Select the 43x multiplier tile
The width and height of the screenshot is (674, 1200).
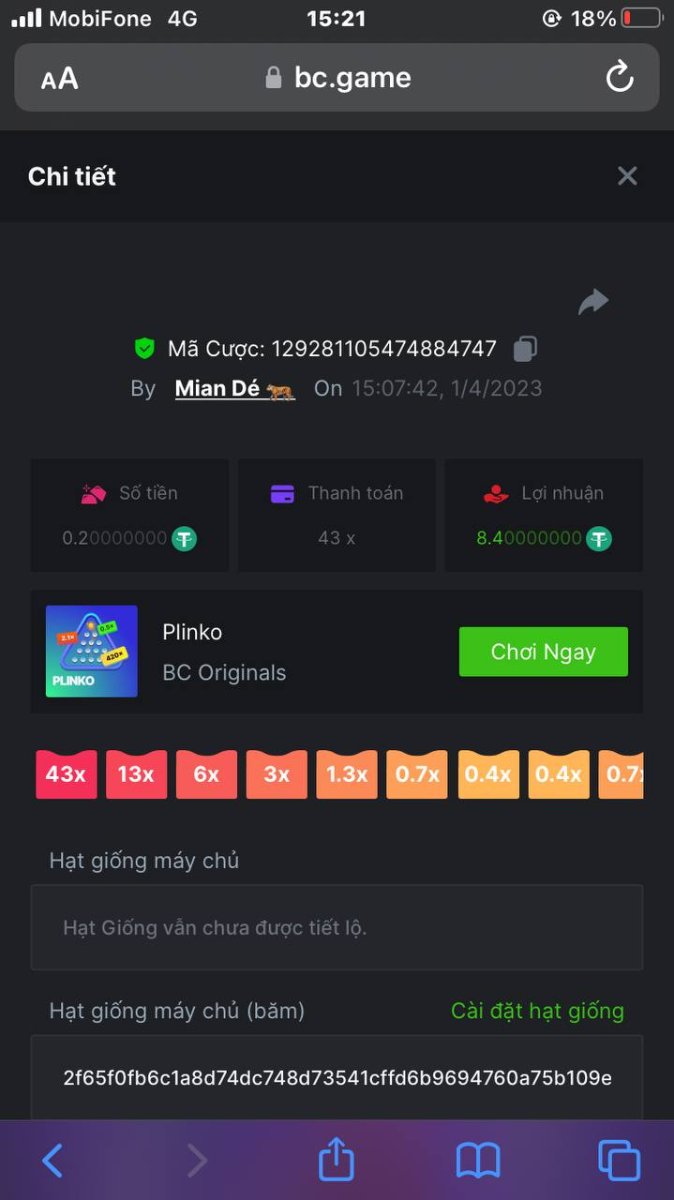tap(66, 774)
